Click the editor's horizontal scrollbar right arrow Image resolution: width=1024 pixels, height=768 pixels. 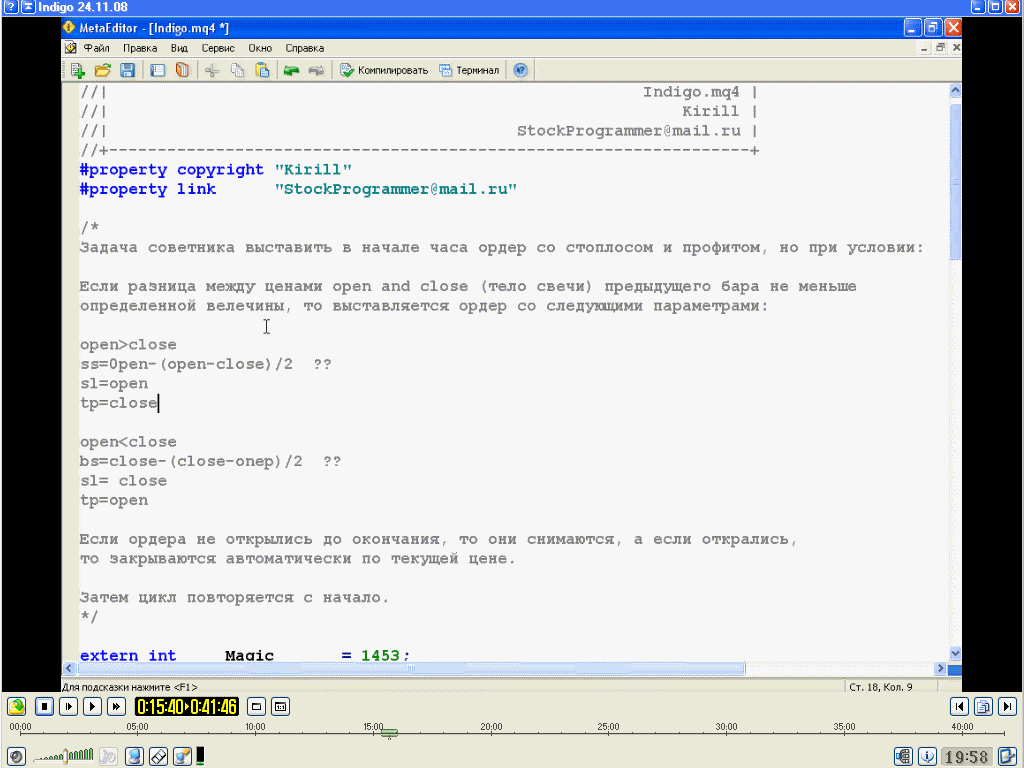click(940, 668)
